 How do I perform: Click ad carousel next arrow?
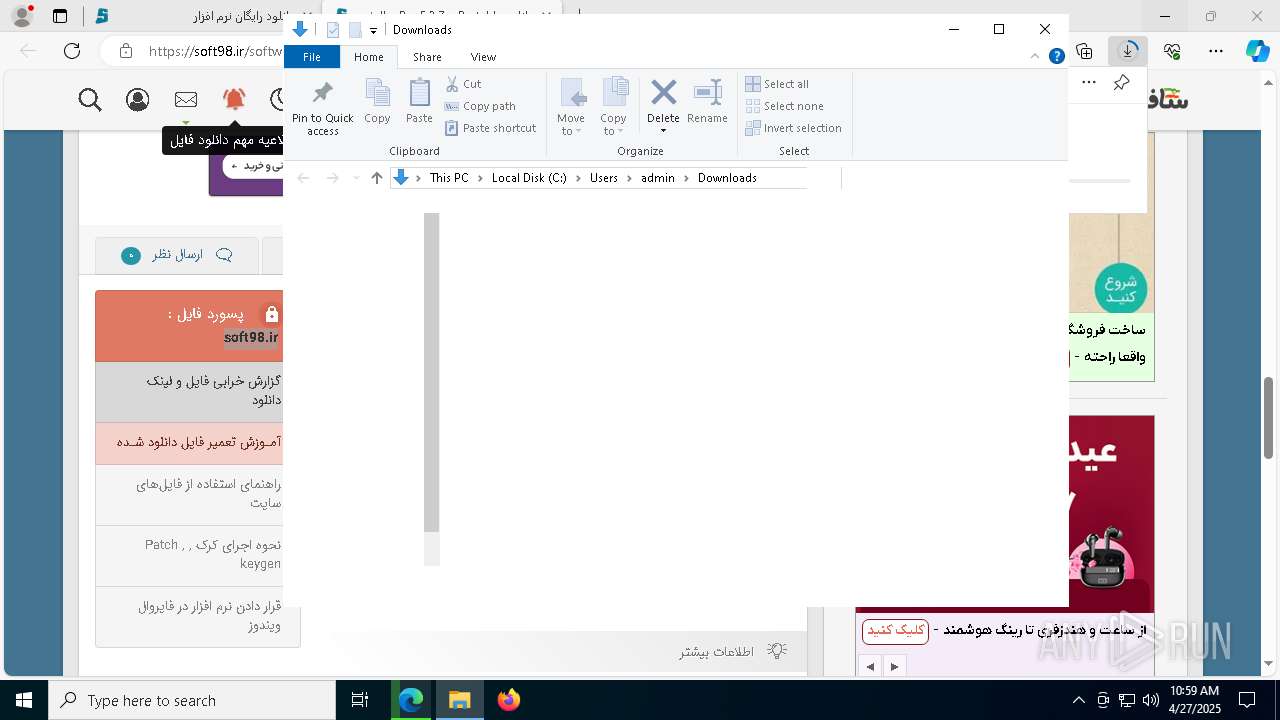pyautogui.click(x=894, y=666)
